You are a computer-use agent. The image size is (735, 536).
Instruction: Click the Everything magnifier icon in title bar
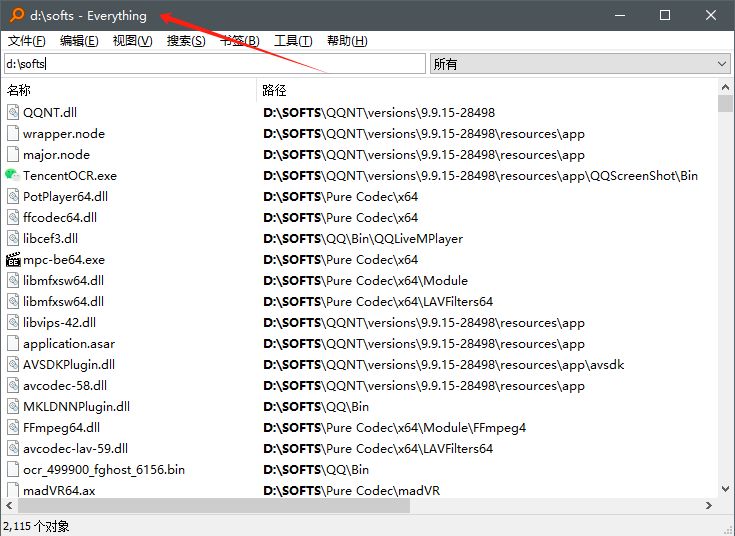(17, 15)
